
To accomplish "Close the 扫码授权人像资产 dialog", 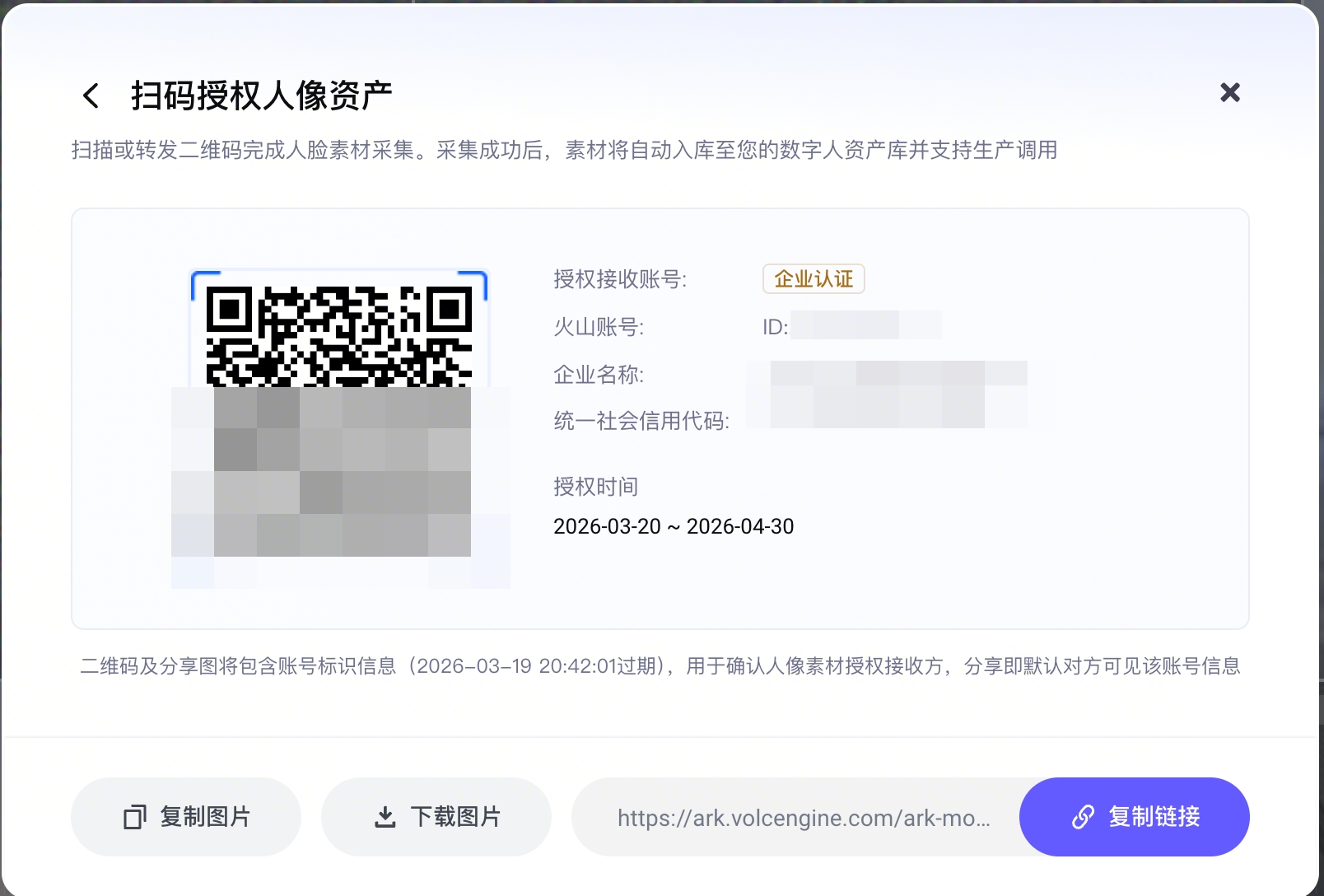I will coord(1230,92).
